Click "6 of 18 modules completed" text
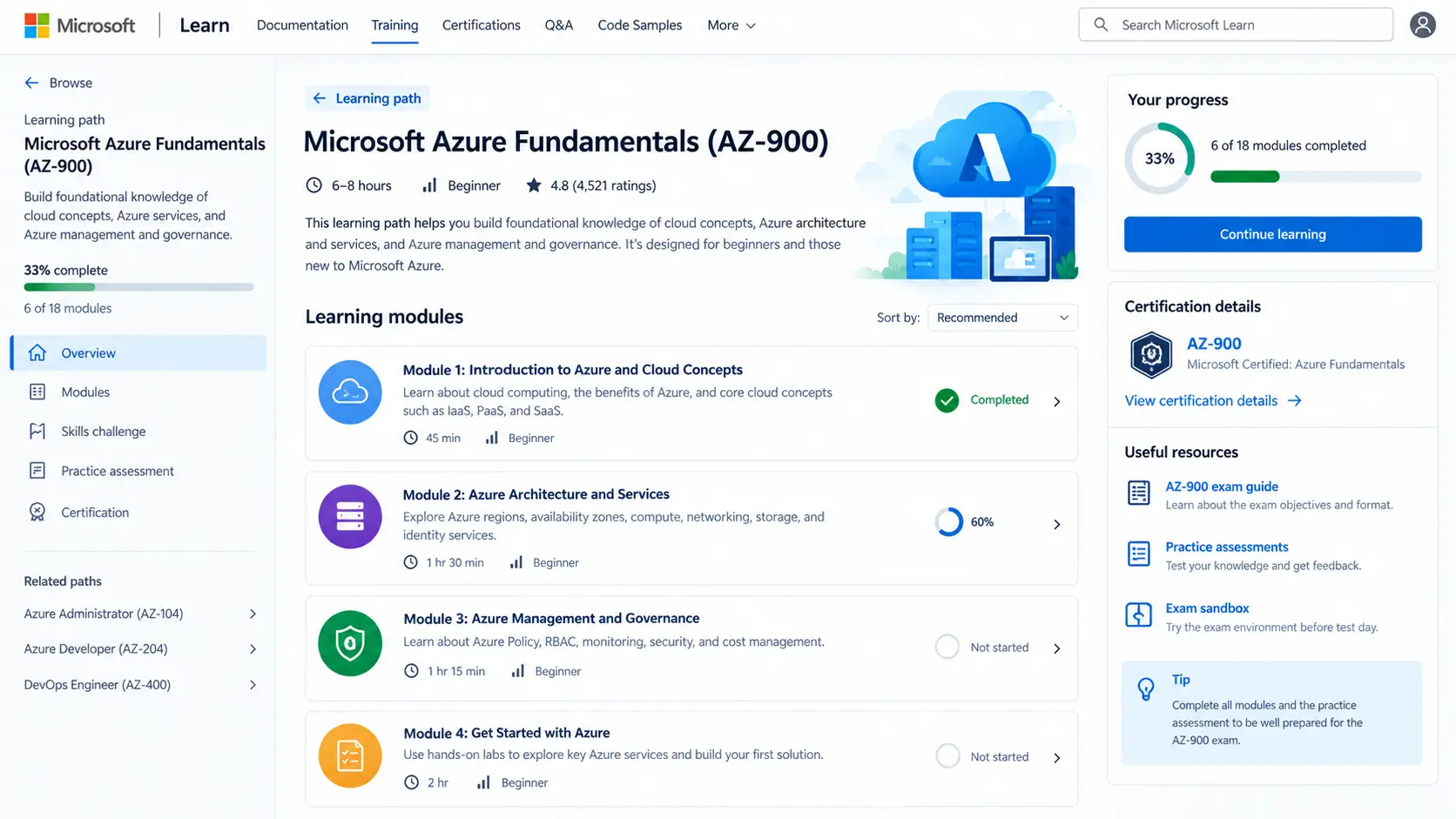 pyautogui.click(x=1288, y=145)
